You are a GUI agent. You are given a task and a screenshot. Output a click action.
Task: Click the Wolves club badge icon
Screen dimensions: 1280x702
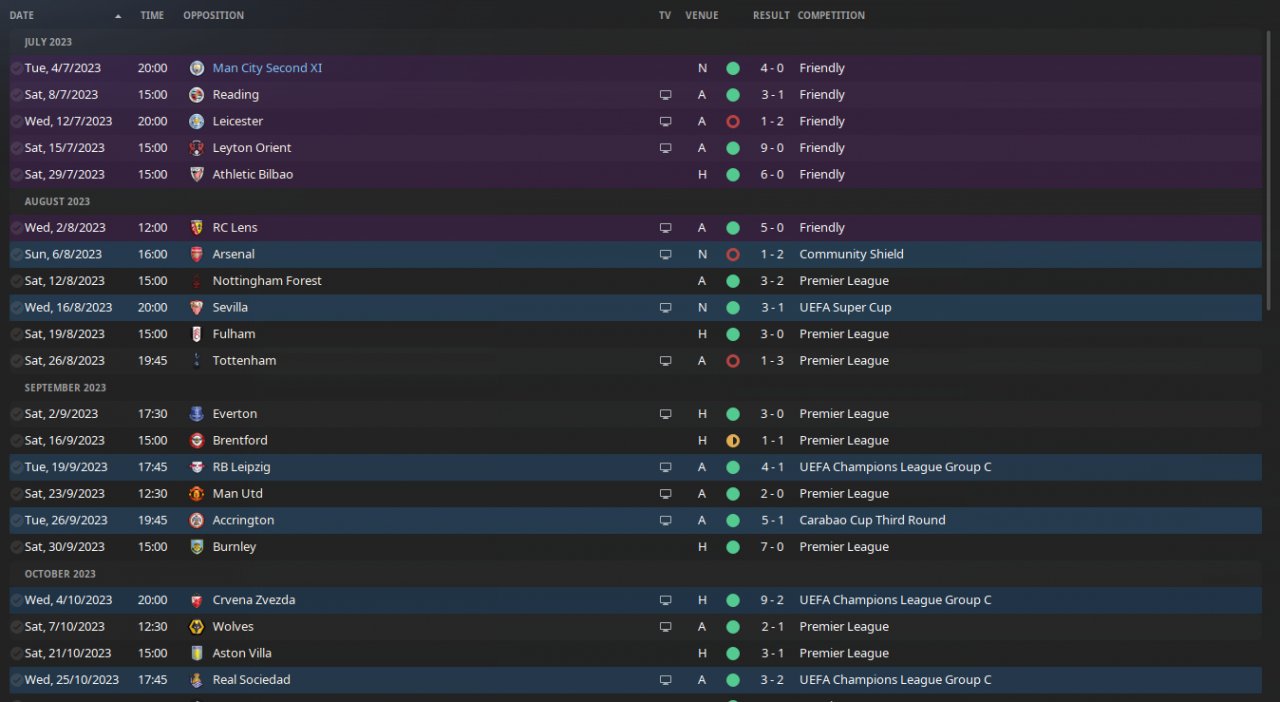click(x=197, y=627)
